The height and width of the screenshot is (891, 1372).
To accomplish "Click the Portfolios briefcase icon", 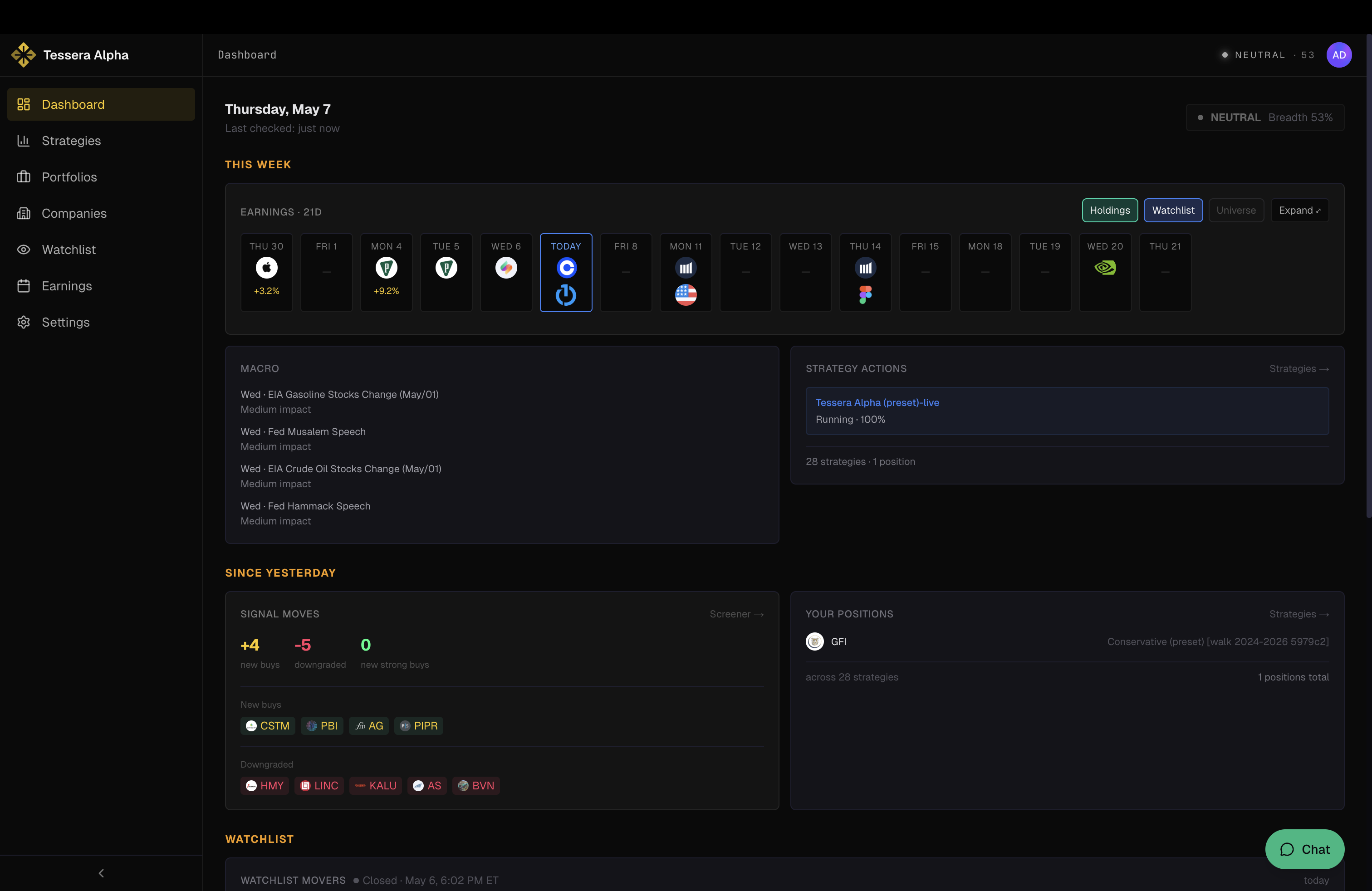I will pyautogui.click(x=24, y=177).
